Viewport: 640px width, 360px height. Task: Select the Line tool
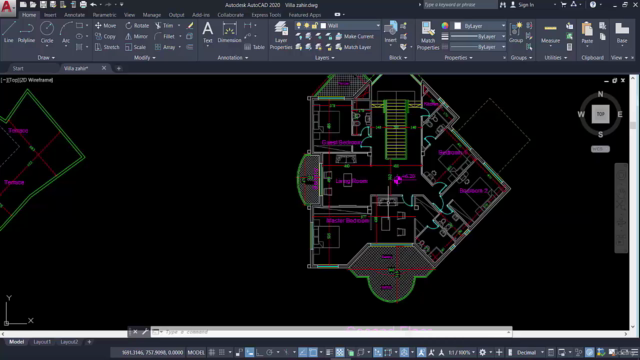(x=9, y=32)
